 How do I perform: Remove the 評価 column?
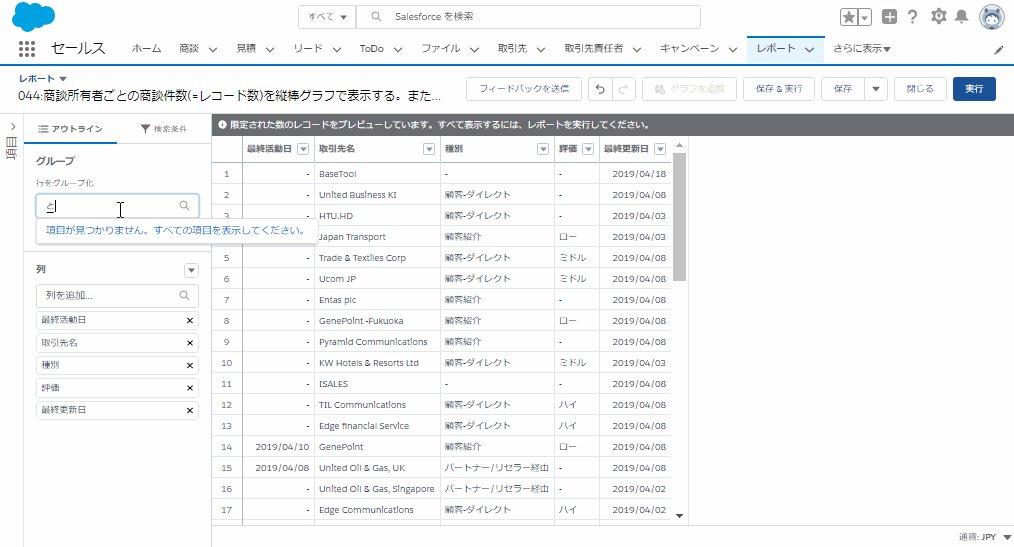pyautogui.click(x=189, y=388)
